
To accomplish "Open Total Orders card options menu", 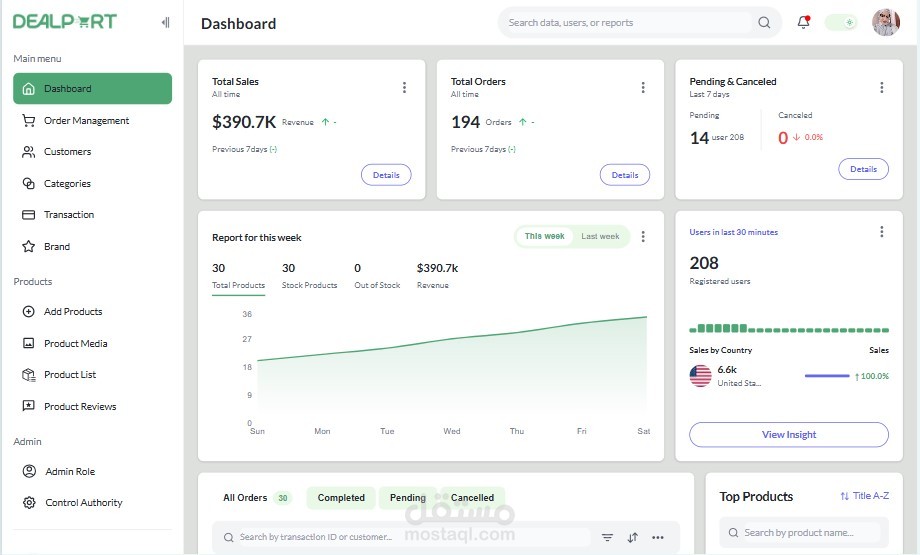I will [x=643, y=87].
